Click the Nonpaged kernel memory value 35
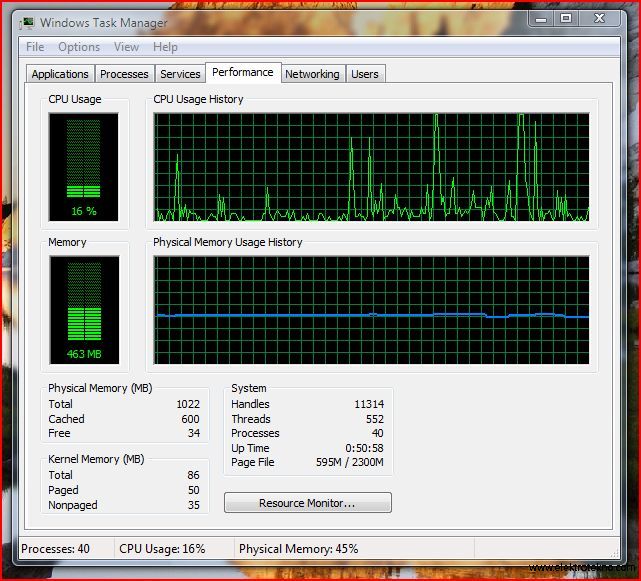 pyautogui.click(x=194, y=505)
